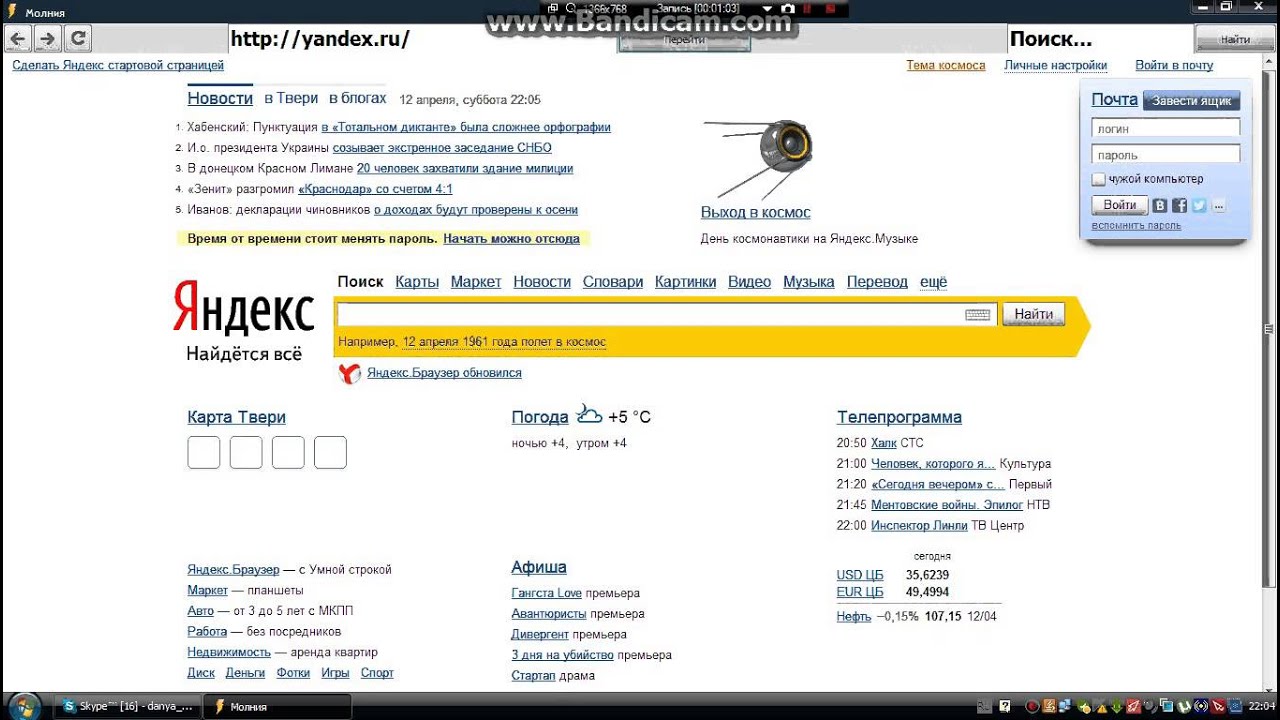Open the Маркет tab

click(x=476, y=282)
